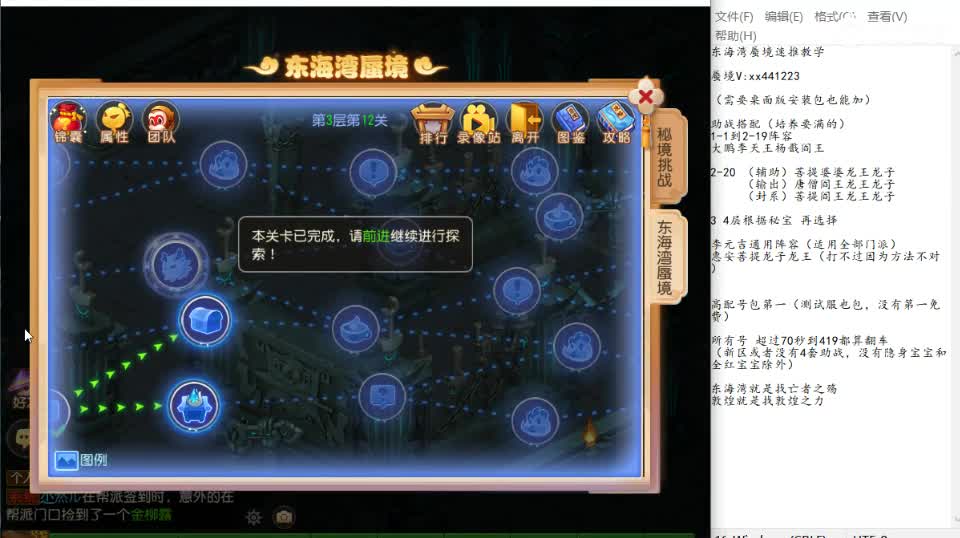
Task: Click the camera screenshot icon below panel
Action: click(283, 518)
